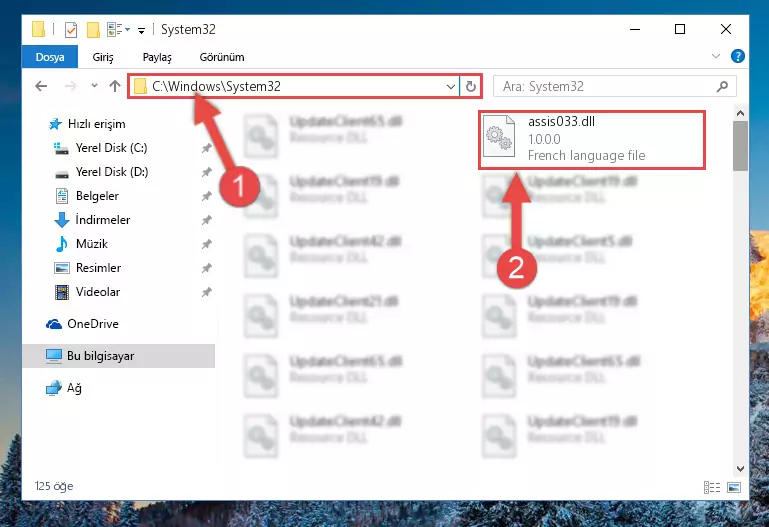
Task: Switch to the Görünüm ribbon tab
Action: tap(222, 57)
